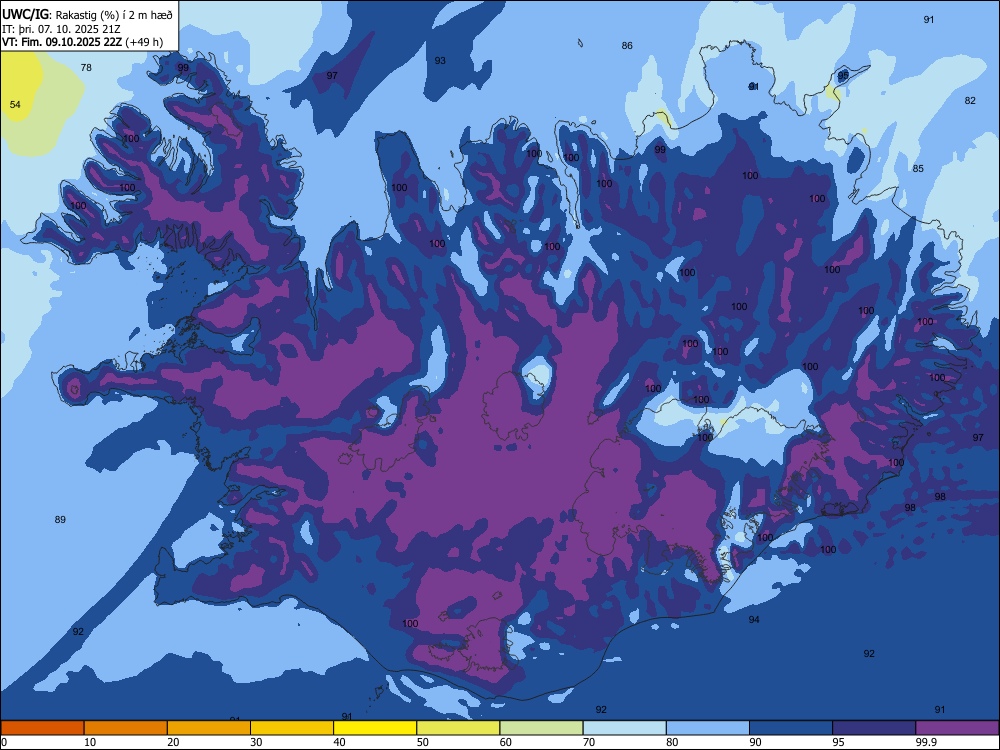
Task: Select the legend tick label '60'
Action: (x=506, y=742)
